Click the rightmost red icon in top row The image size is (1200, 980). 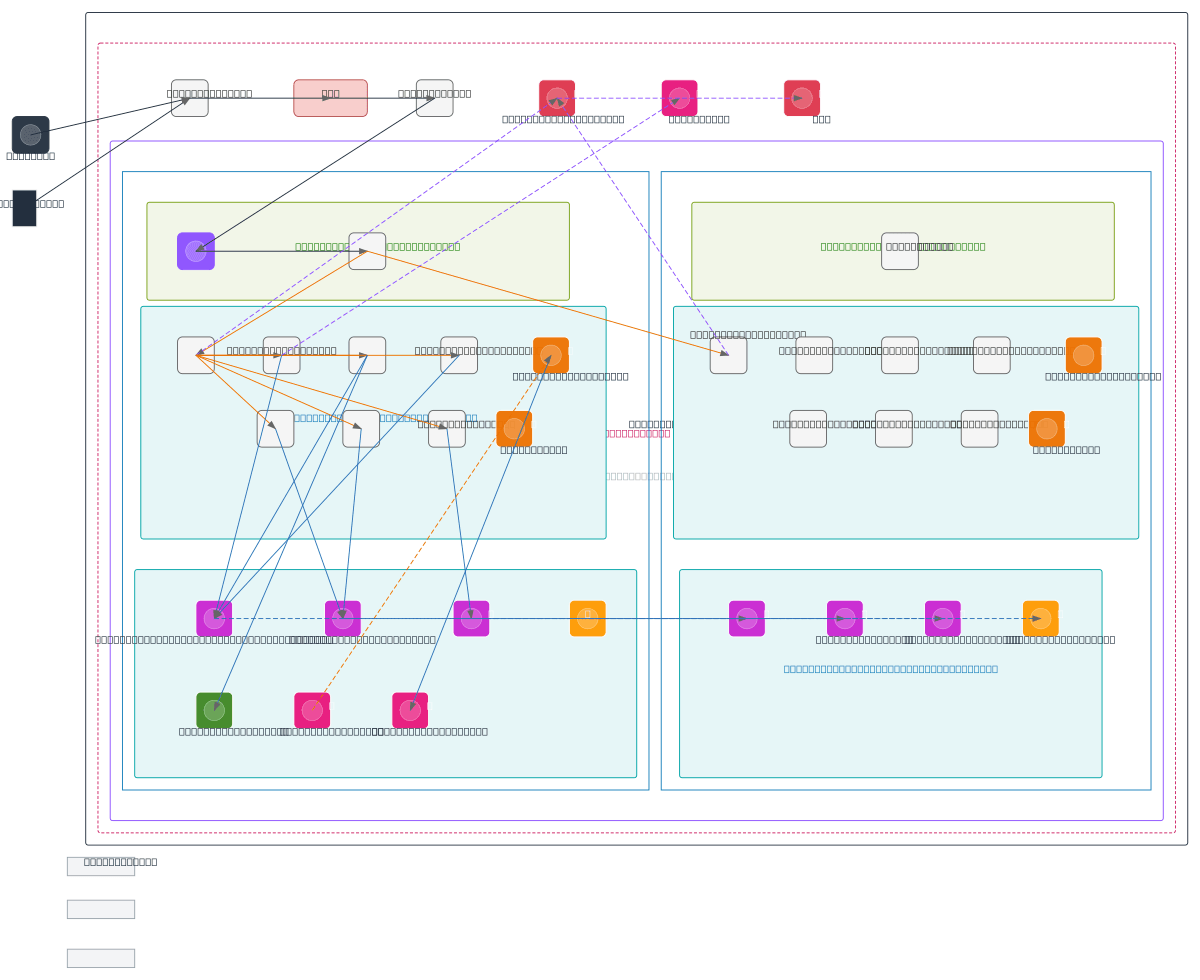click(x=802, y=98)
